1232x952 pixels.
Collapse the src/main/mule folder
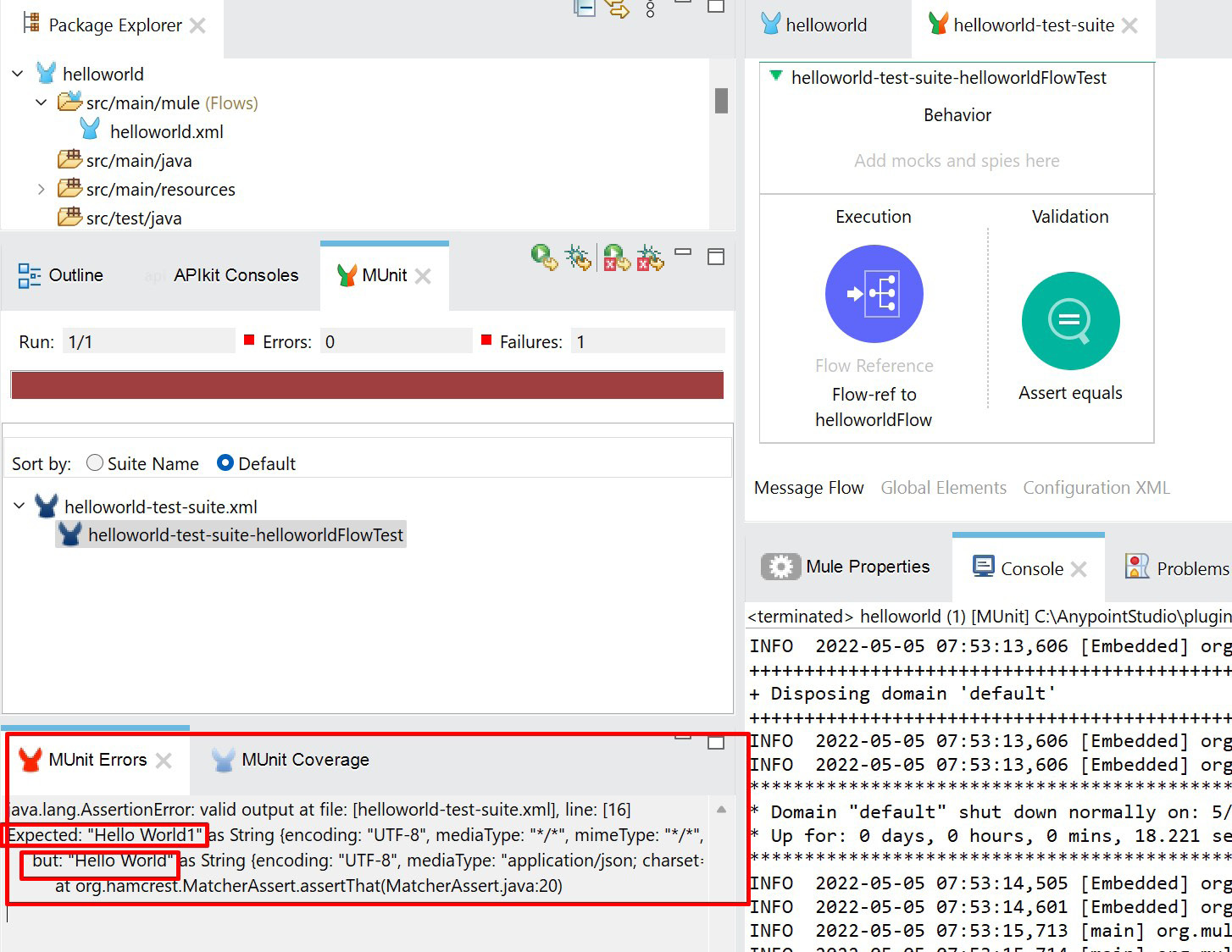click(x=42, y=102)
